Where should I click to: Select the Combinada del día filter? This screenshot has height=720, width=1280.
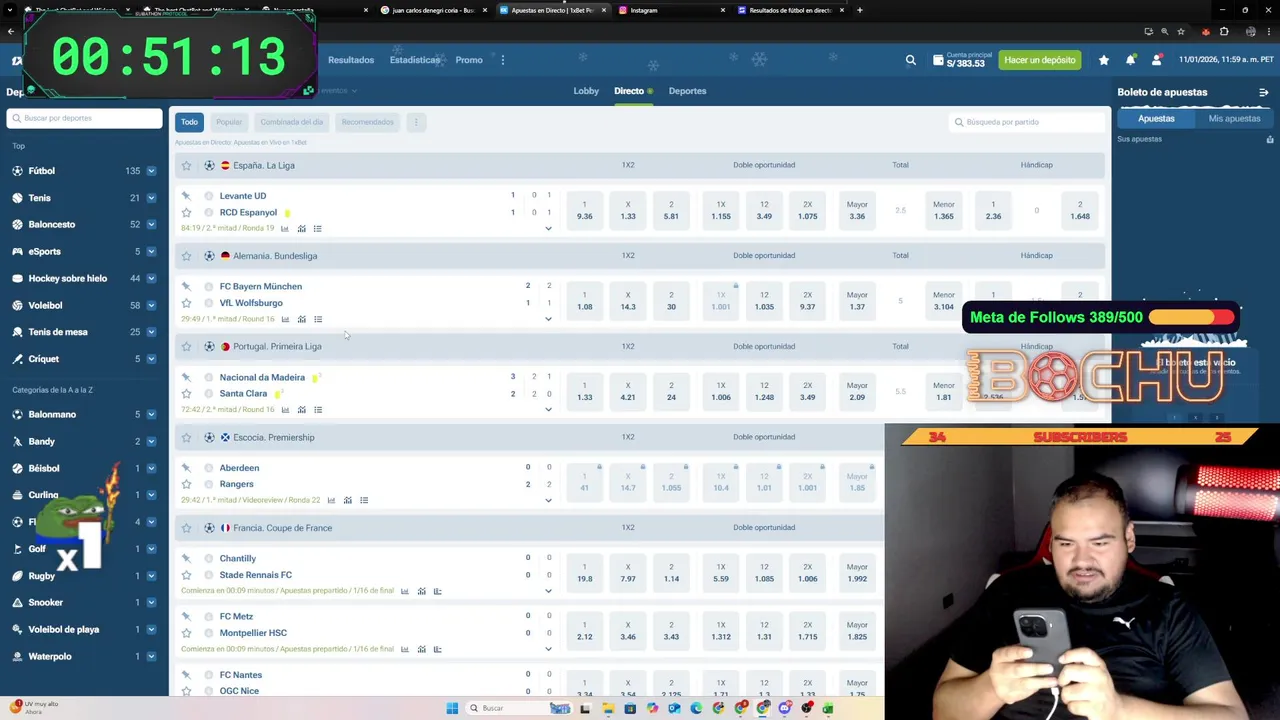(291, 122)
